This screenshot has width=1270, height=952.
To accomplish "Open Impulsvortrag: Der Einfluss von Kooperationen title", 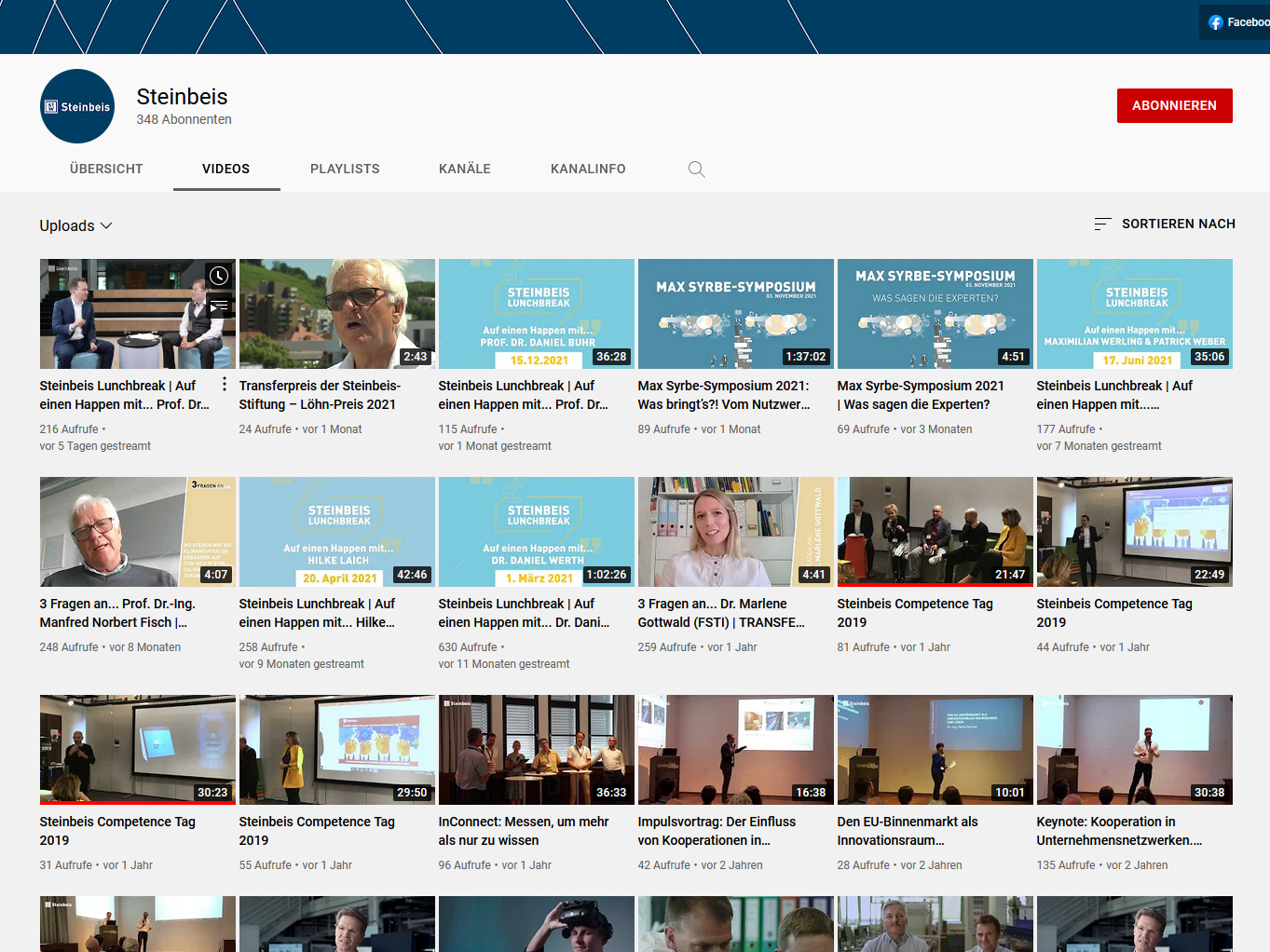I will (717, 831).
